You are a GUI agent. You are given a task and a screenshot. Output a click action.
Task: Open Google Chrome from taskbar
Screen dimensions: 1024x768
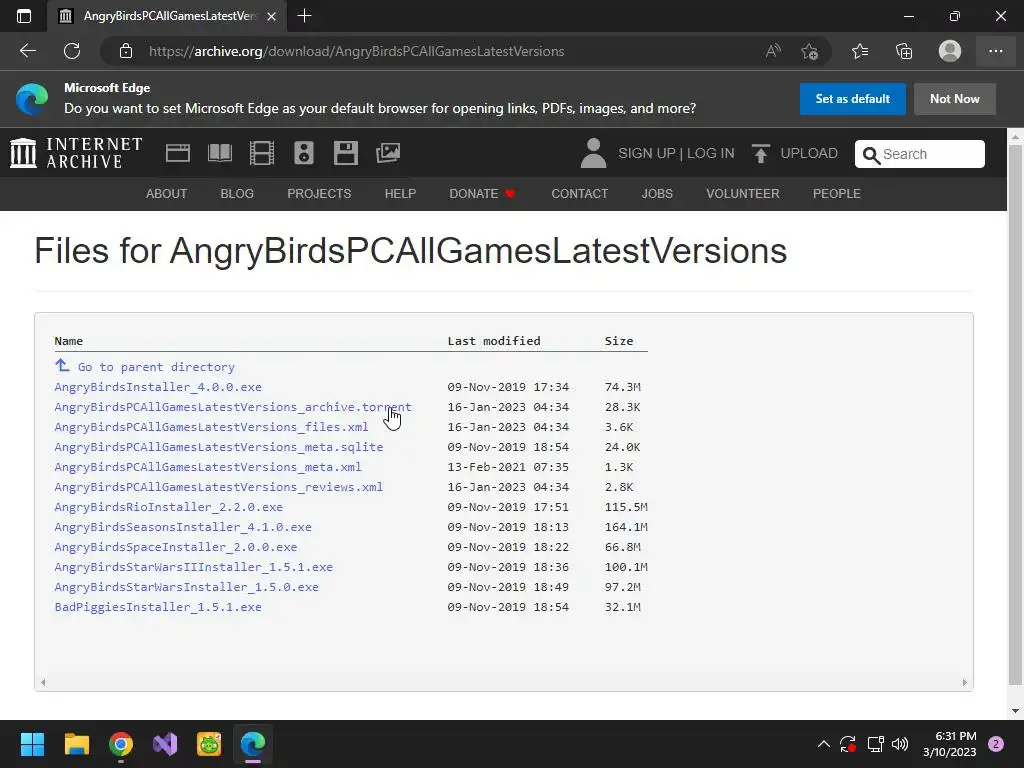pyautogui.click(x=121, y=744)
